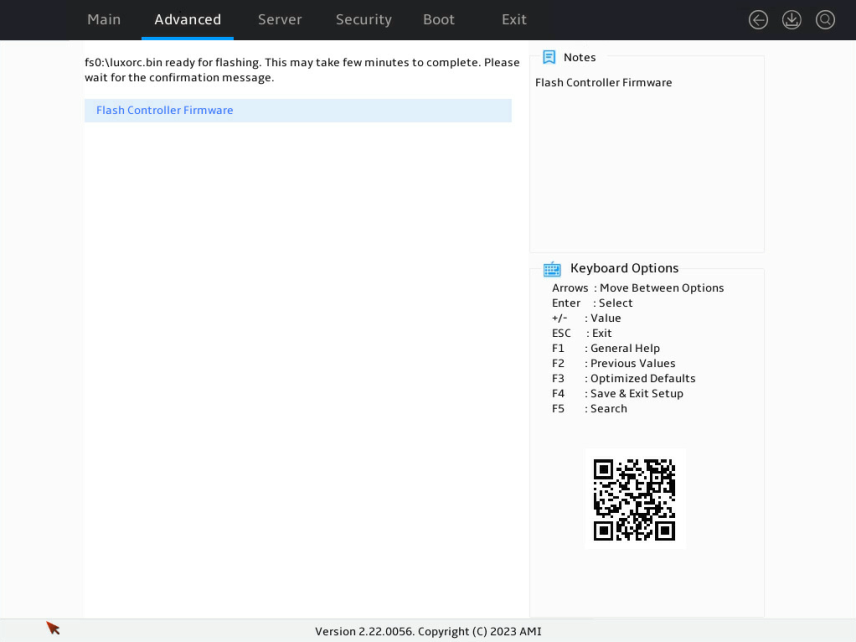Click the 'Flash Controller Firmware' note text
The image size is (856, 642).
point(603,82)
